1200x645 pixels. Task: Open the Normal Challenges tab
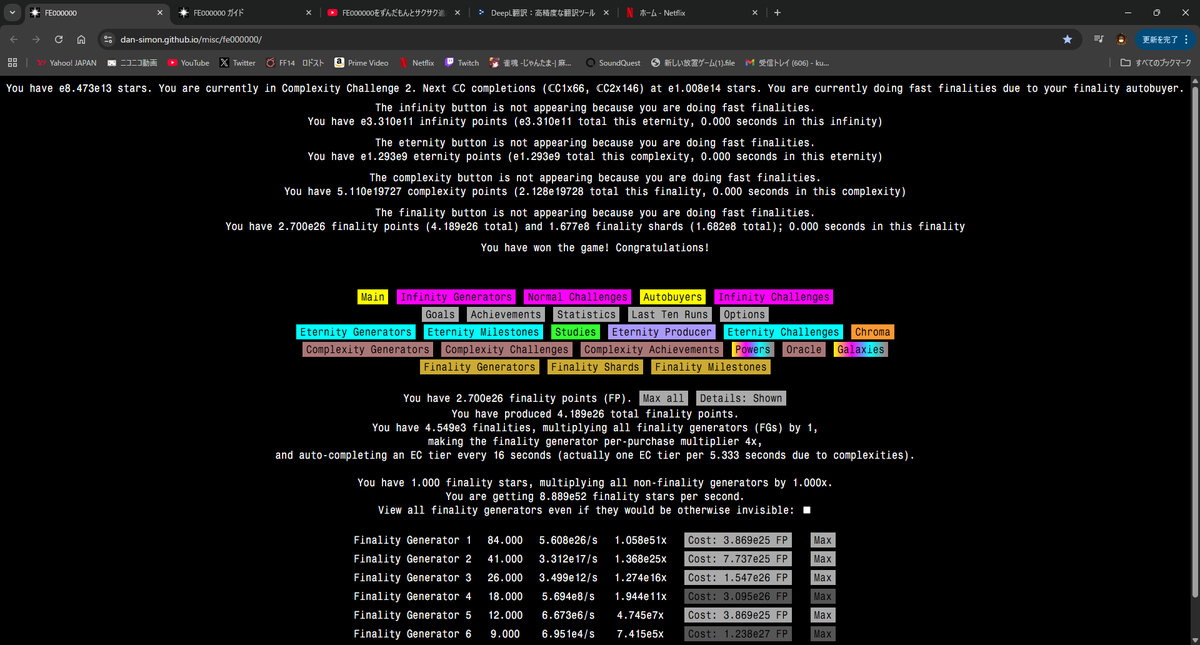click(578, 297)
